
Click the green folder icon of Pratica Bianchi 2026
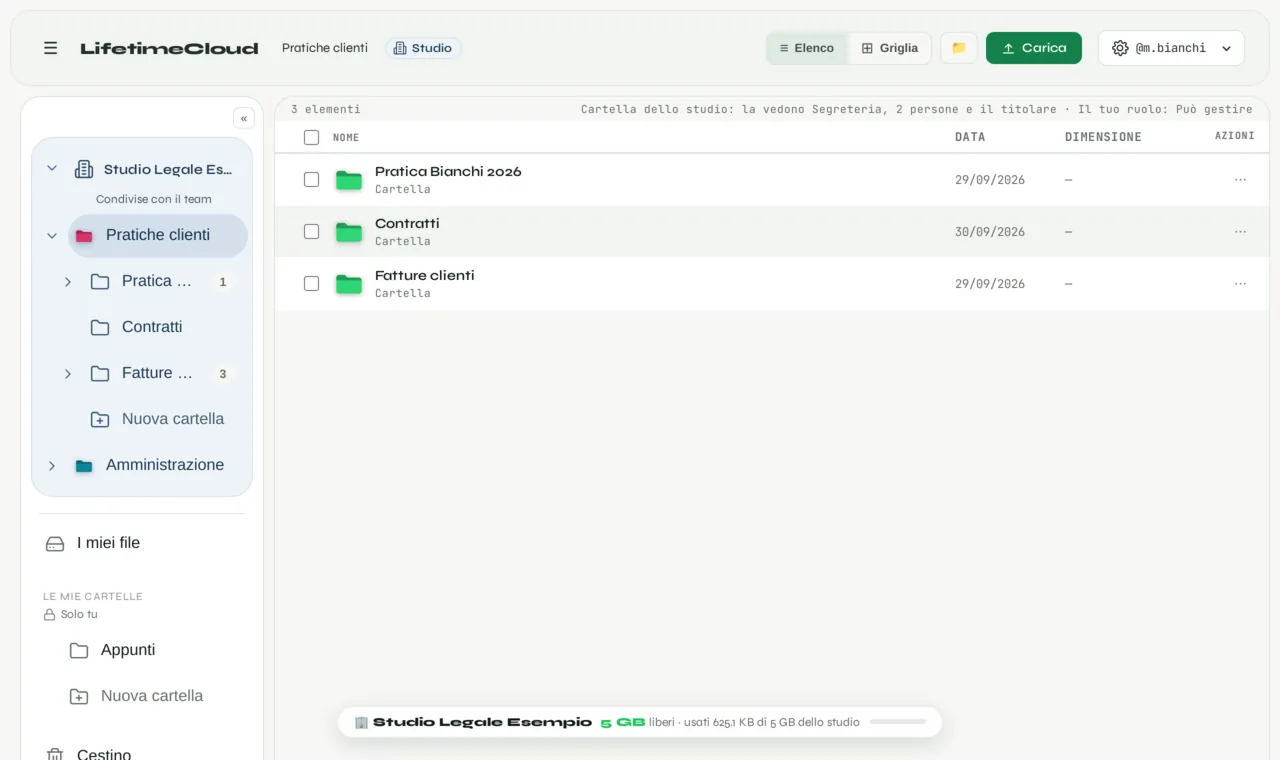(349, 180)
